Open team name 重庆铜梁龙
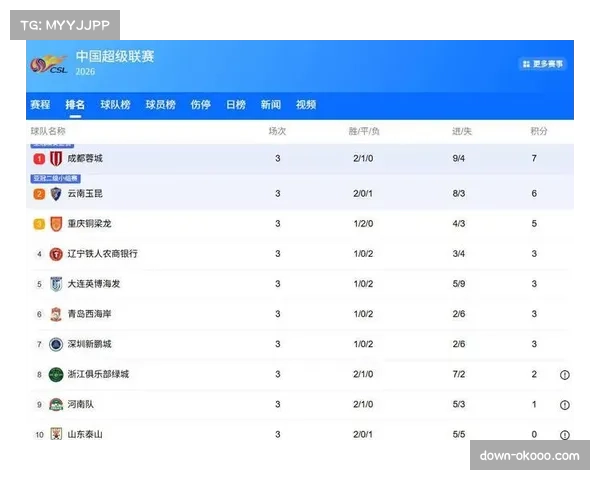This screenshot has height=480, width=600. point(90,224)
